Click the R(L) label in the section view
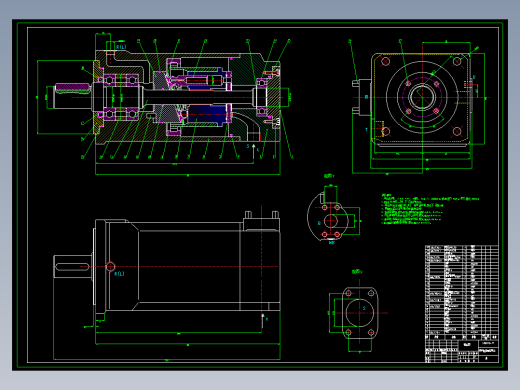Viewport: 520px width, 390px height. [121, 47]
